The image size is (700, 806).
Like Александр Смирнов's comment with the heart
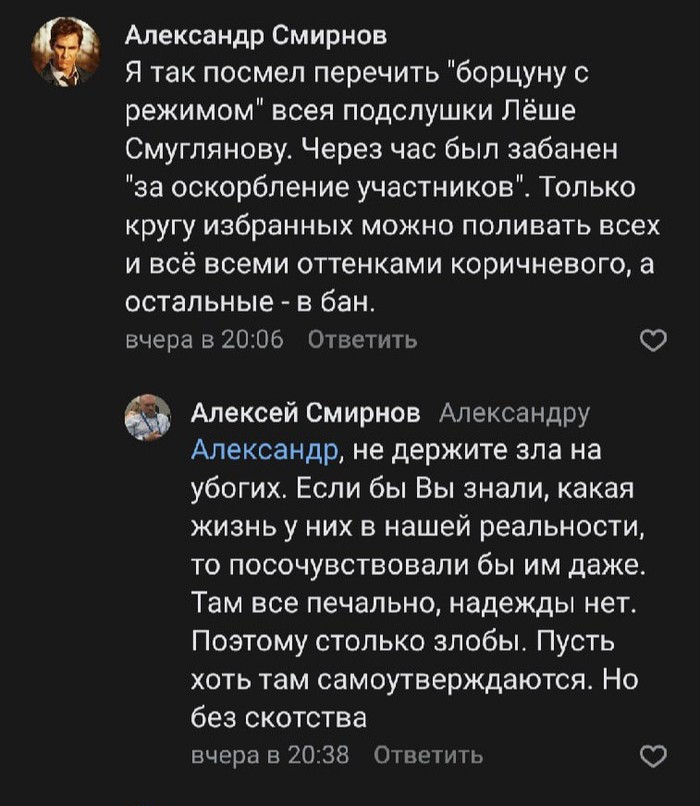tap(652, 341)
